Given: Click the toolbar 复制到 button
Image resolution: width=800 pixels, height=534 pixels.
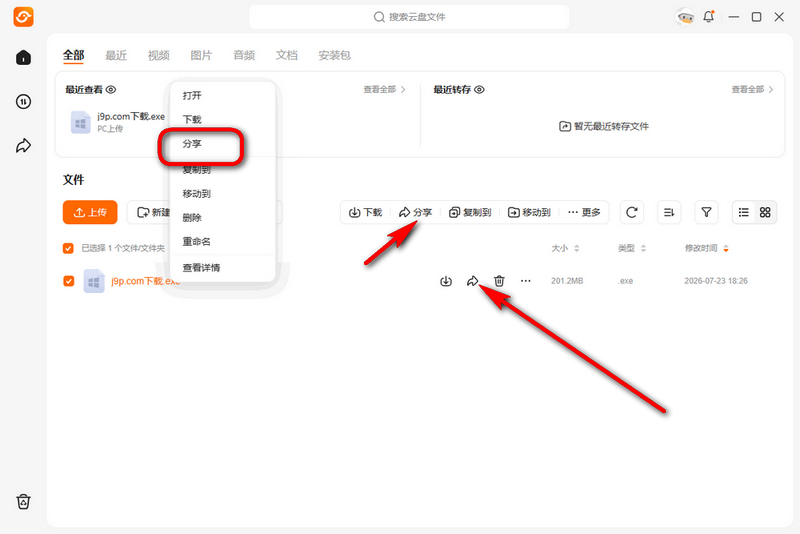Looking at the screenshot, I should click(x=470, y=212).
